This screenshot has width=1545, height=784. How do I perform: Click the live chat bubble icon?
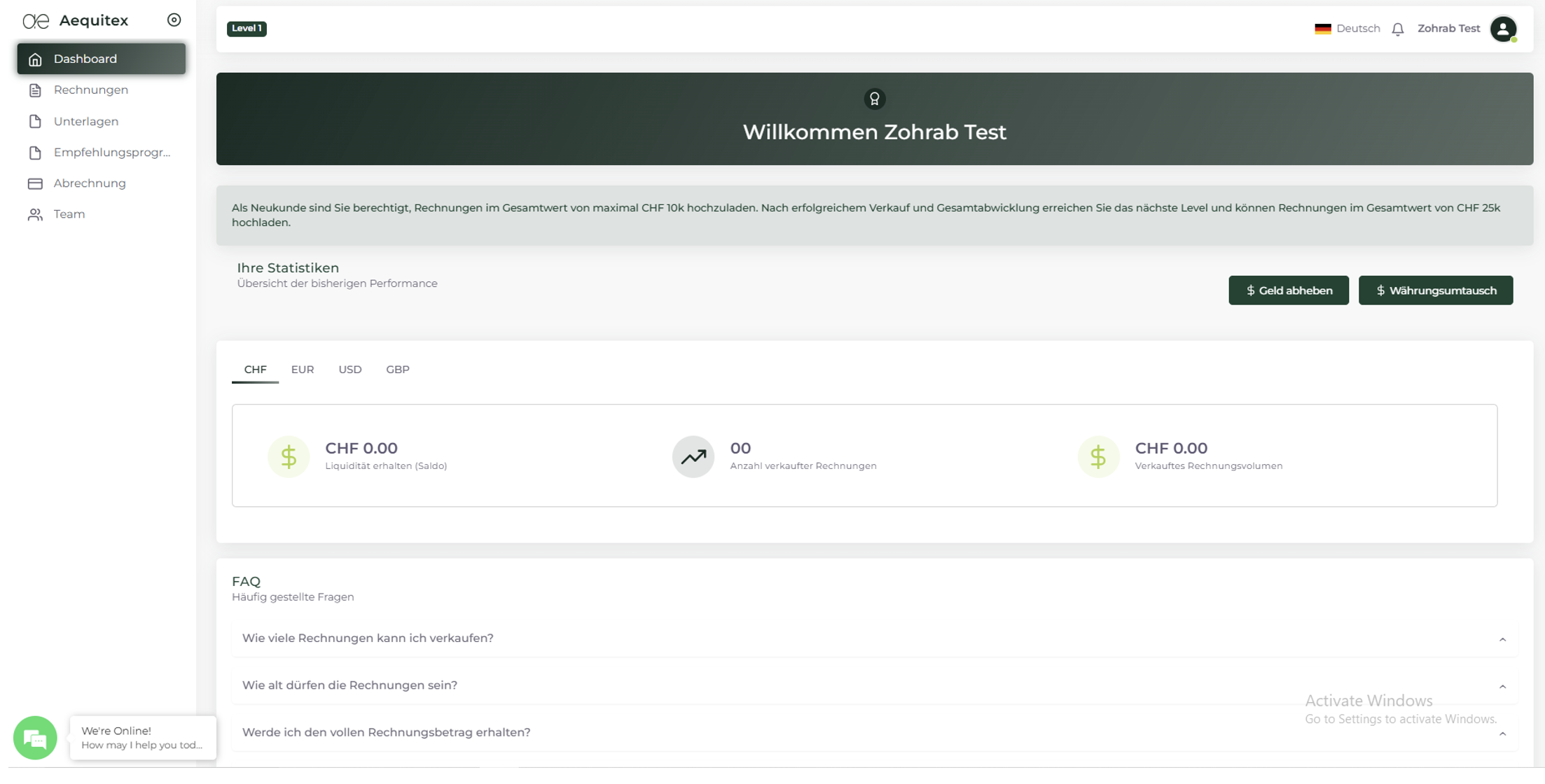click(x=34, y=737)
